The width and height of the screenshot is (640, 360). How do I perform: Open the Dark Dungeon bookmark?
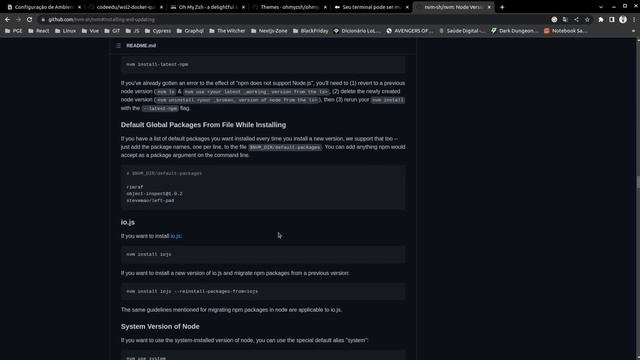[515, 31]
